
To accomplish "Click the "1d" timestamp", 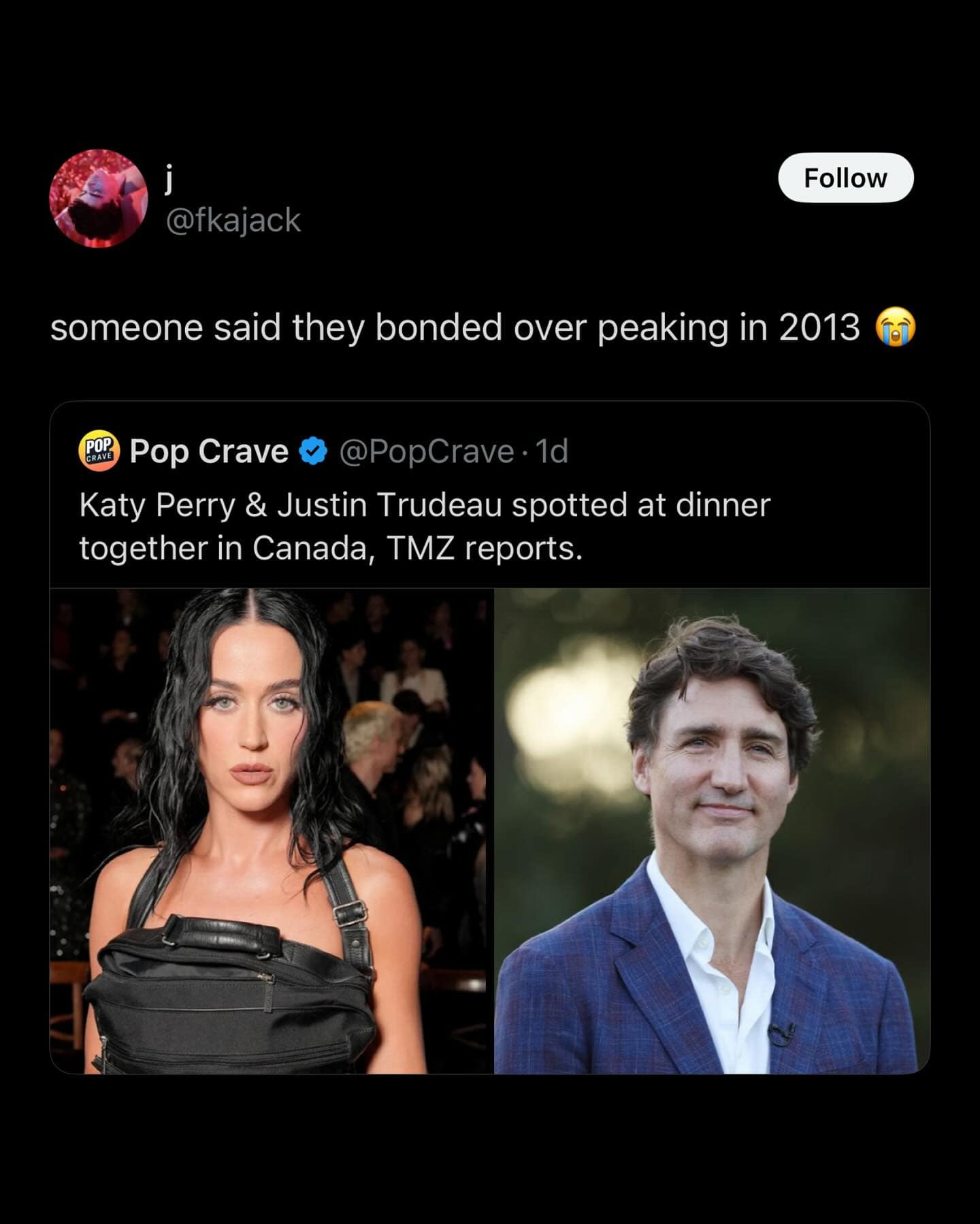I will pyautogui.click(x=552, y=451).
